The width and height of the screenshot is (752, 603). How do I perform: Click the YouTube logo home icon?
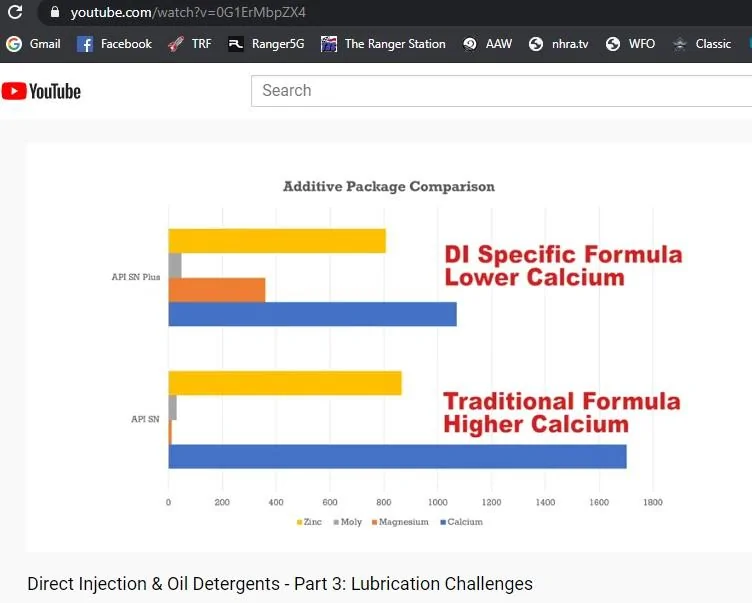(x=41, y=91)
